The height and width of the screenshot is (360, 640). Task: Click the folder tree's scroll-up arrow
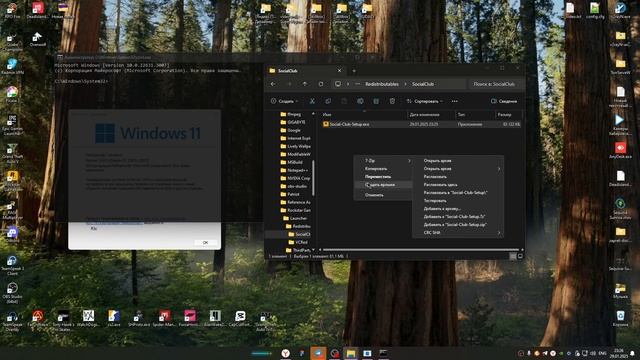coord(313,113)
